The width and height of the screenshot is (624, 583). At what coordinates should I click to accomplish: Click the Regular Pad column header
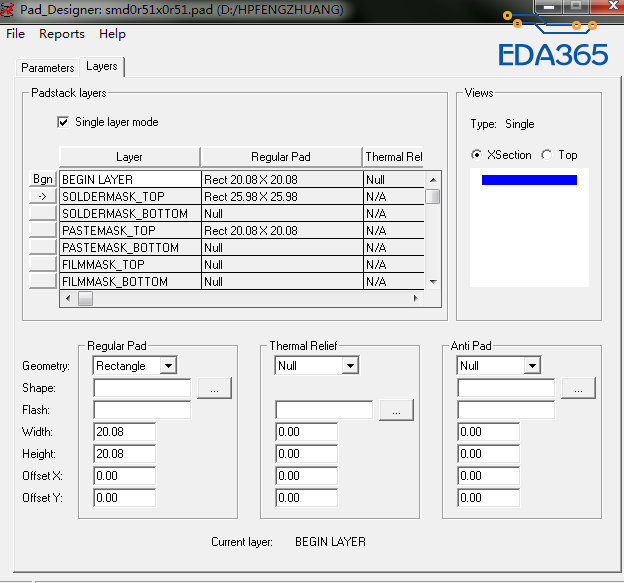click(x=281, y=157)
